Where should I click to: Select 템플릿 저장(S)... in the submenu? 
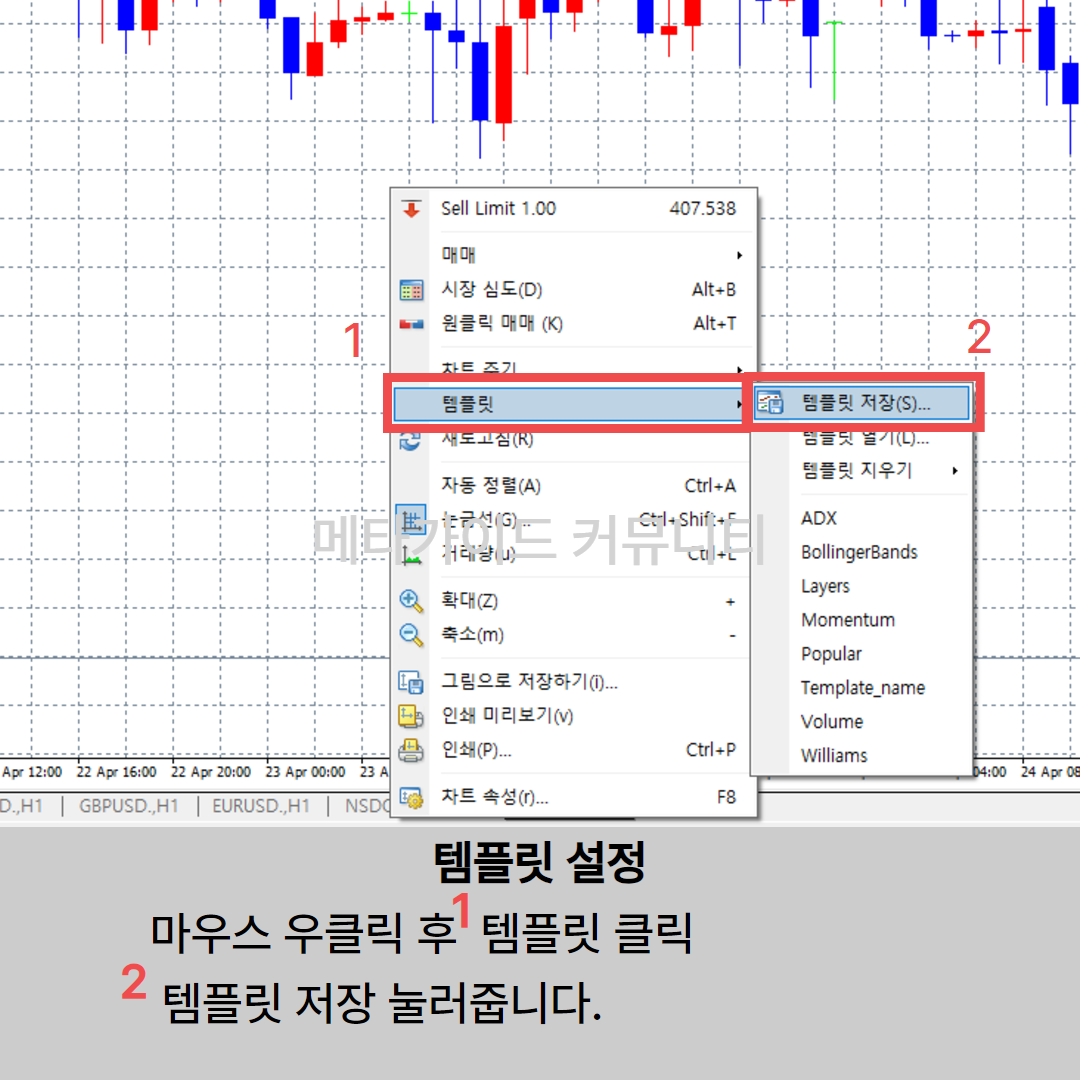coord(865,403)
